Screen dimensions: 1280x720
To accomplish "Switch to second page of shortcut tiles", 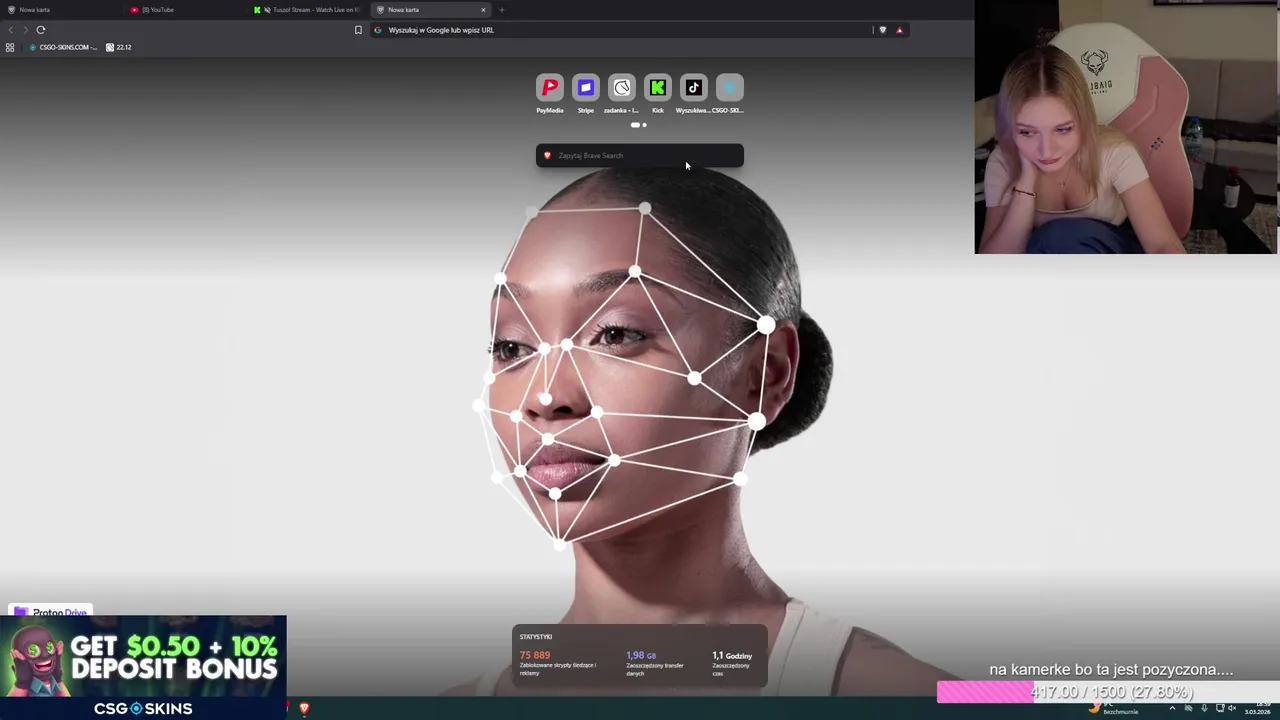I will coord(645,125).
